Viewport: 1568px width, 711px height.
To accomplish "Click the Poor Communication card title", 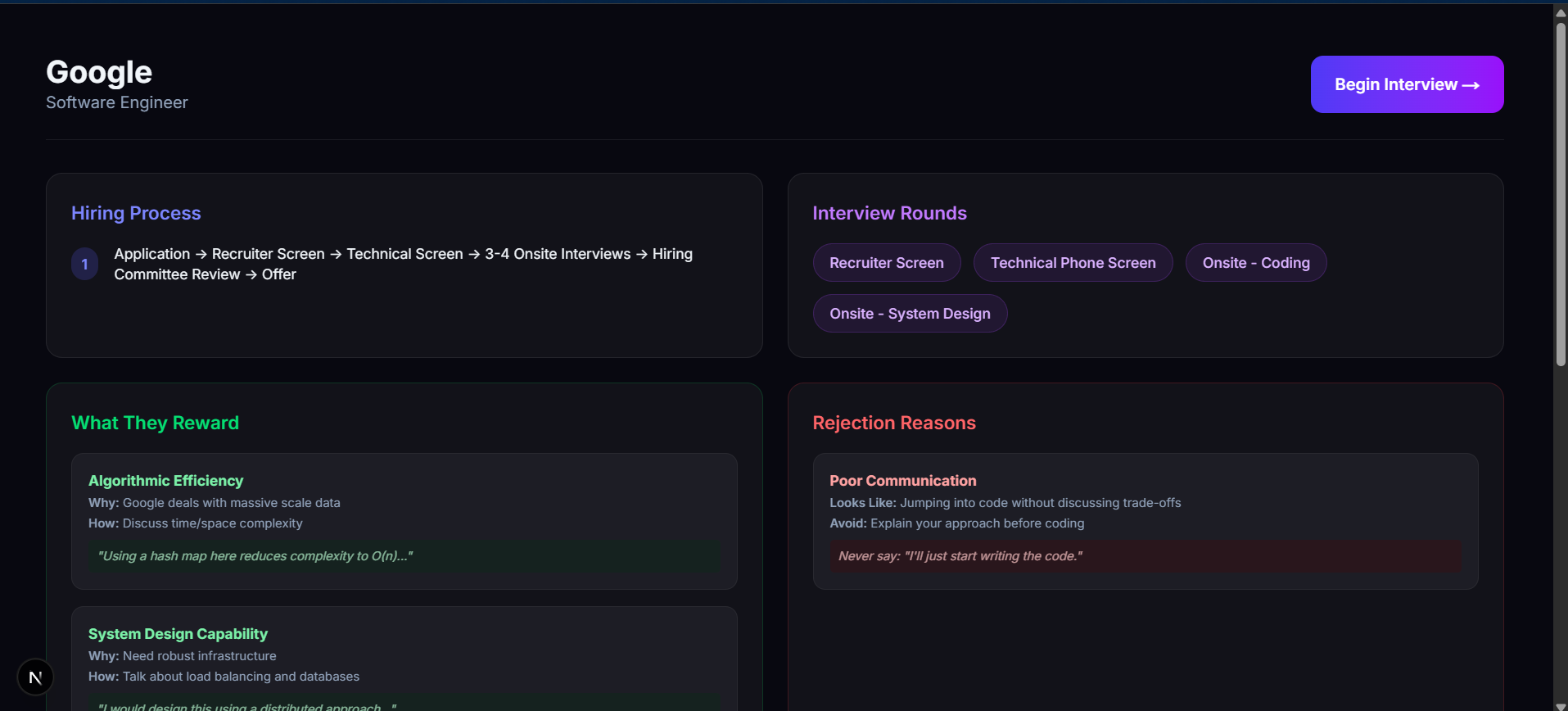I will pos(902,481).
